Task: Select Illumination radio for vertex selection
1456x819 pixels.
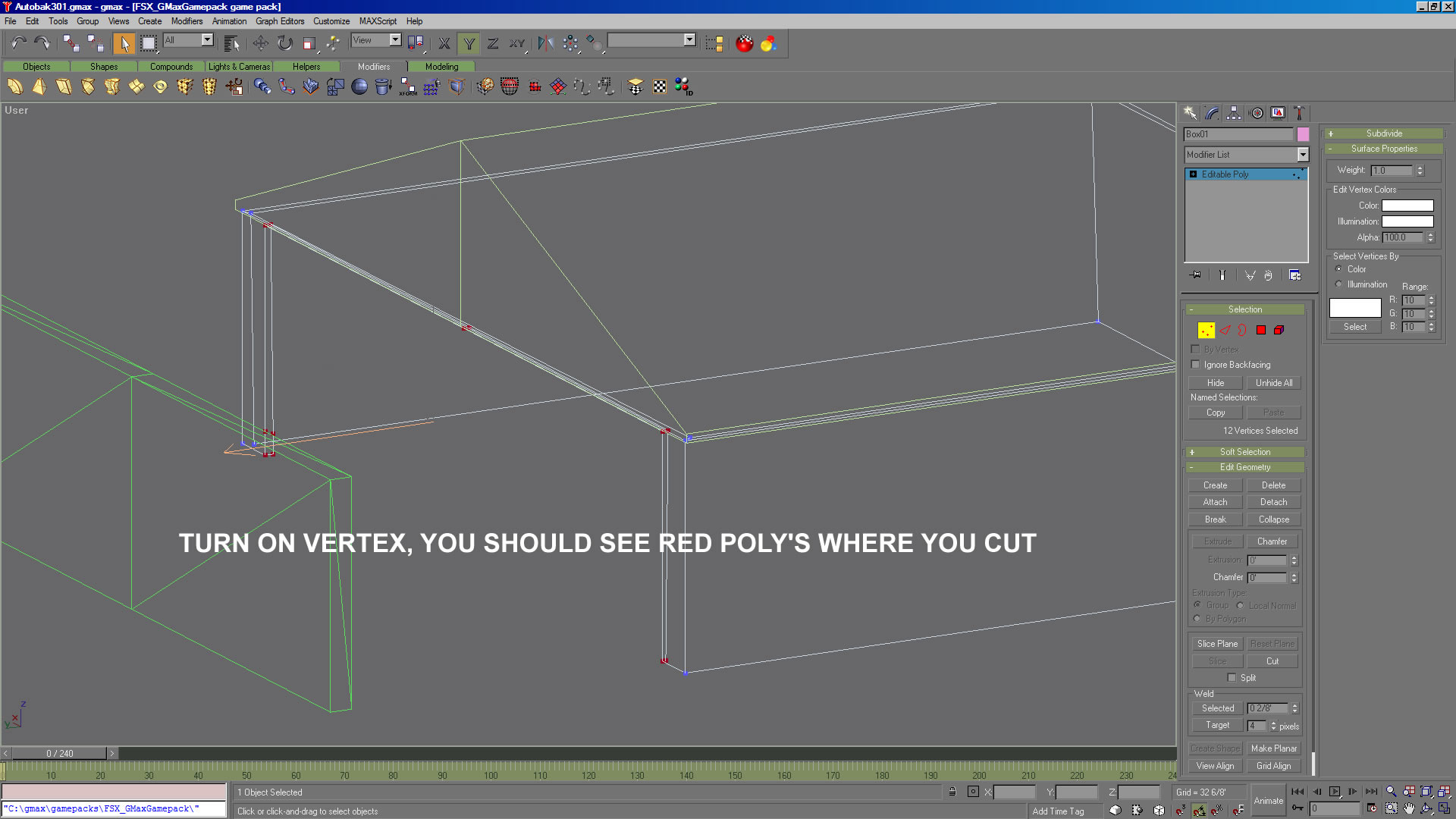Action: click(x=1339, y=284)
